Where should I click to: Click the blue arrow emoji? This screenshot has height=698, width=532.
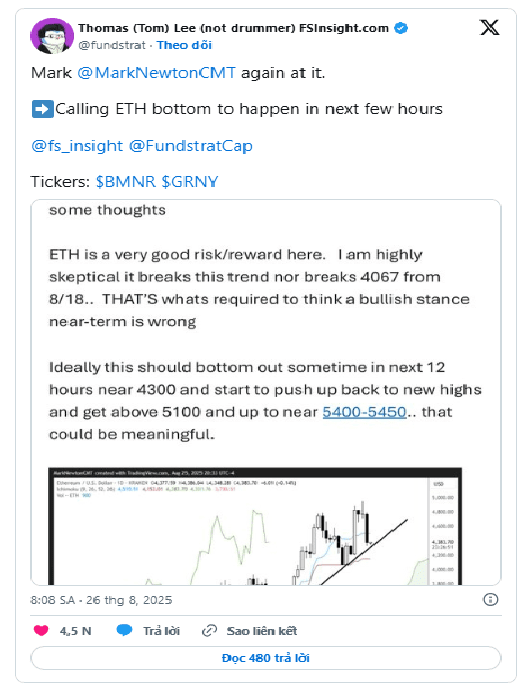(42, 109)
